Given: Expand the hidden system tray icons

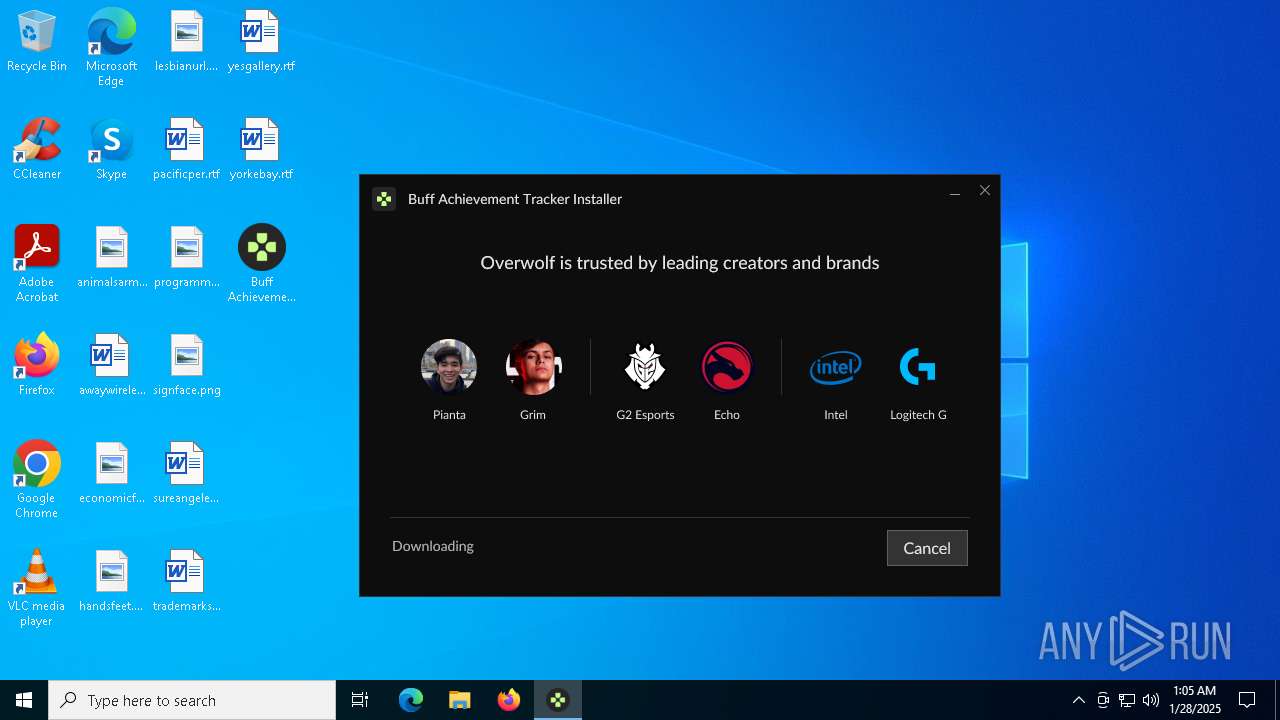Looking at the screenshot, I should click(1078, 700).
